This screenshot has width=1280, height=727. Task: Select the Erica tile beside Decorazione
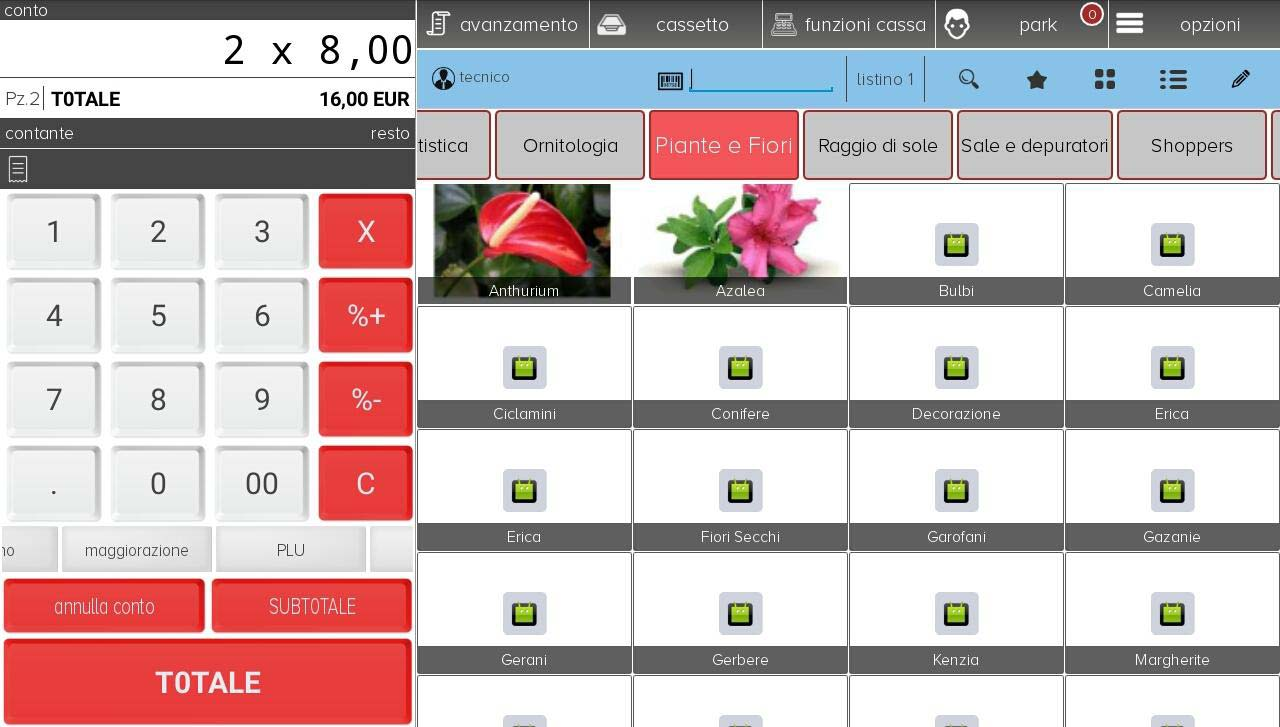(x=1172, y=367)
